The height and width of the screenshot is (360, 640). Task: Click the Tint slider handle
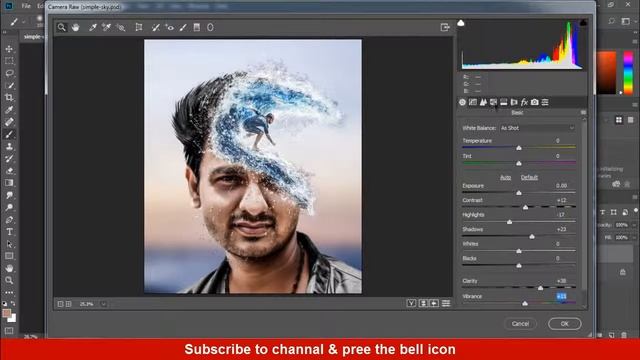click(519, 163)
